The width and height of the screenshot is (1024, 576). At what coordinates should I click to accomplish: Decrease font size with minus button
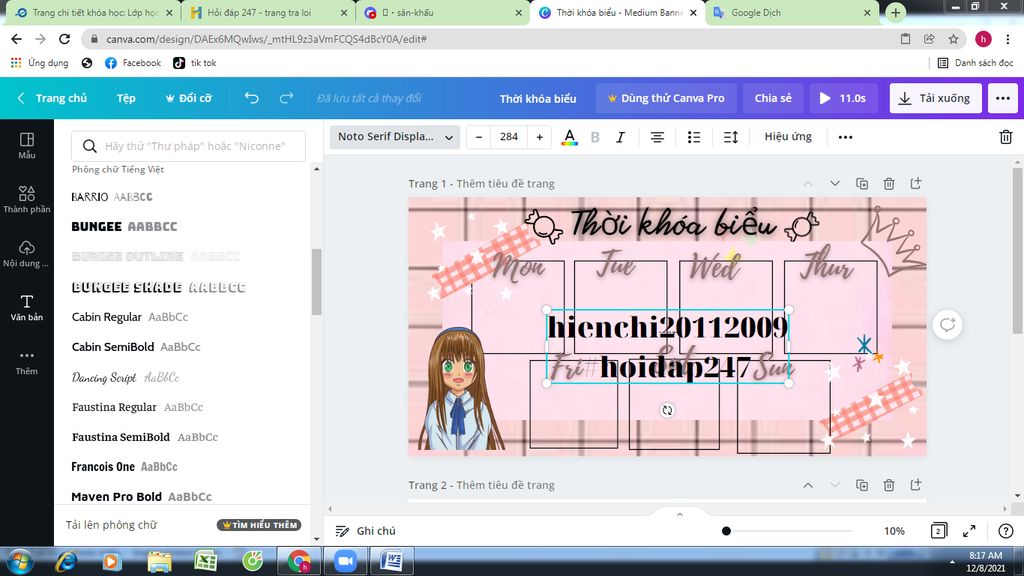pyautogui.click(x=479, y=137)
